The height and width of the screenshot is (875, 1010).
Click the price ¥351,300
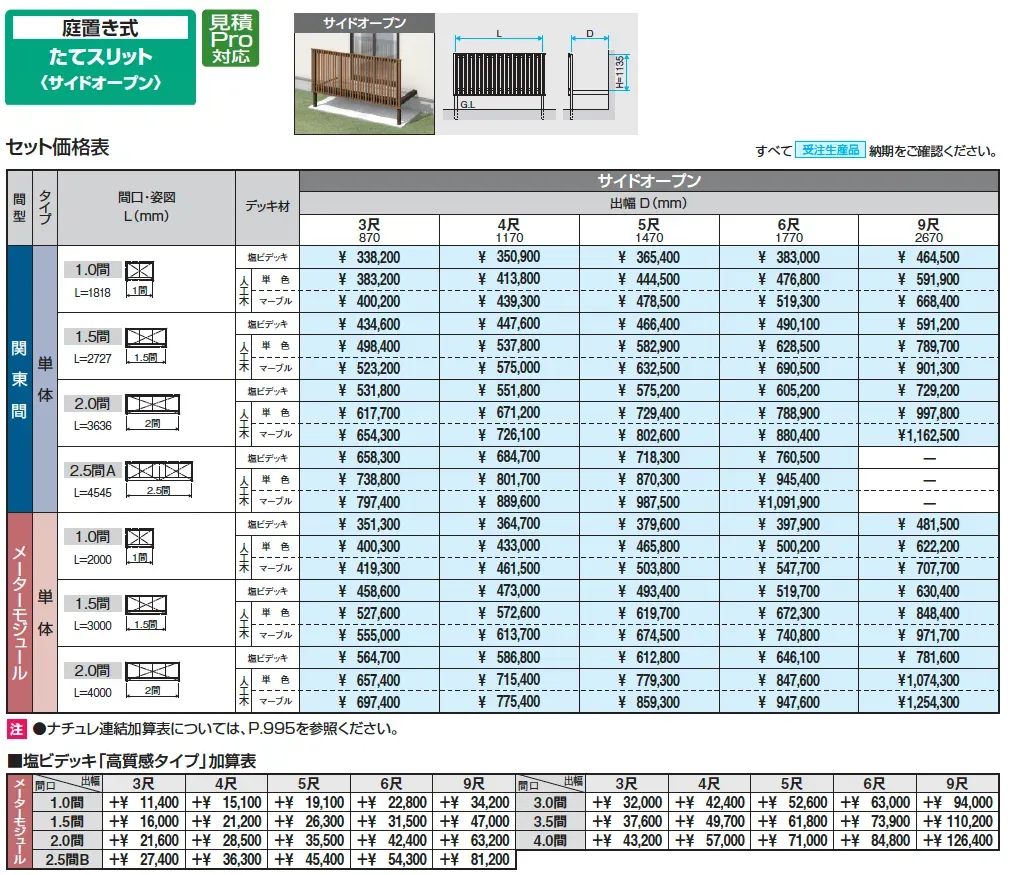[x=369, y=525]
